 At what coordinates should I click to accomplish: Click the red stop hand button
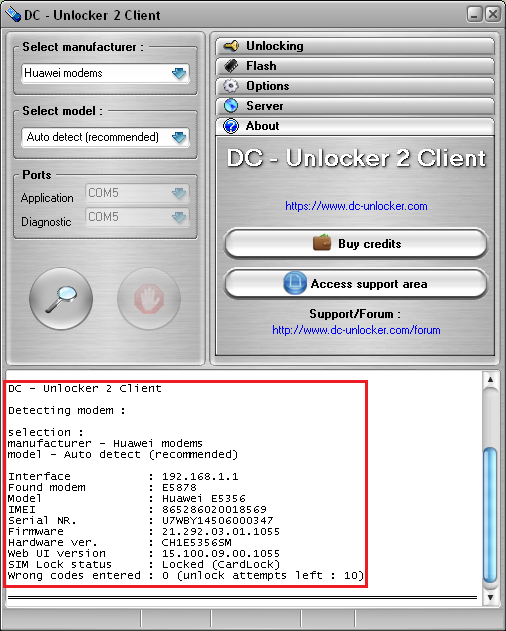(149, 299)
